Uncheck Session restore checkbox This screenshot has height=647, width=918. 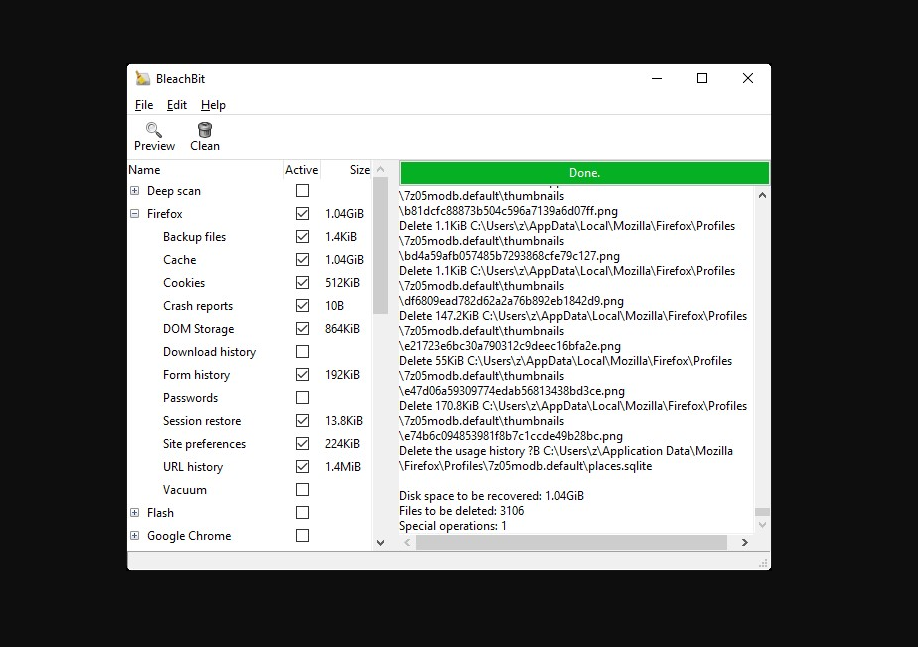tap(302, 420)
